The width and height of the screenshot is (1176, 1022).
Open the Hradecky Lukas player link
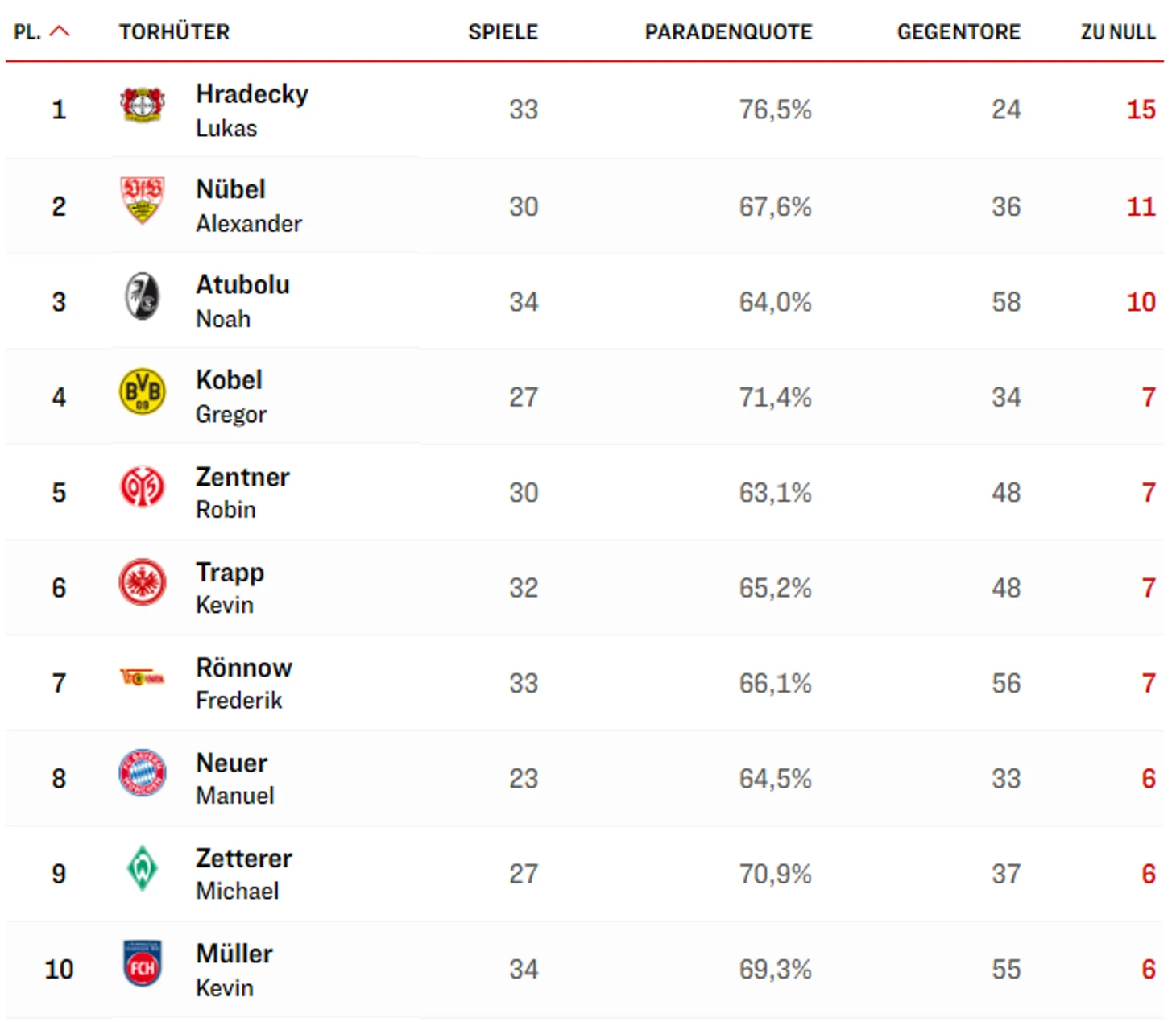251,109
